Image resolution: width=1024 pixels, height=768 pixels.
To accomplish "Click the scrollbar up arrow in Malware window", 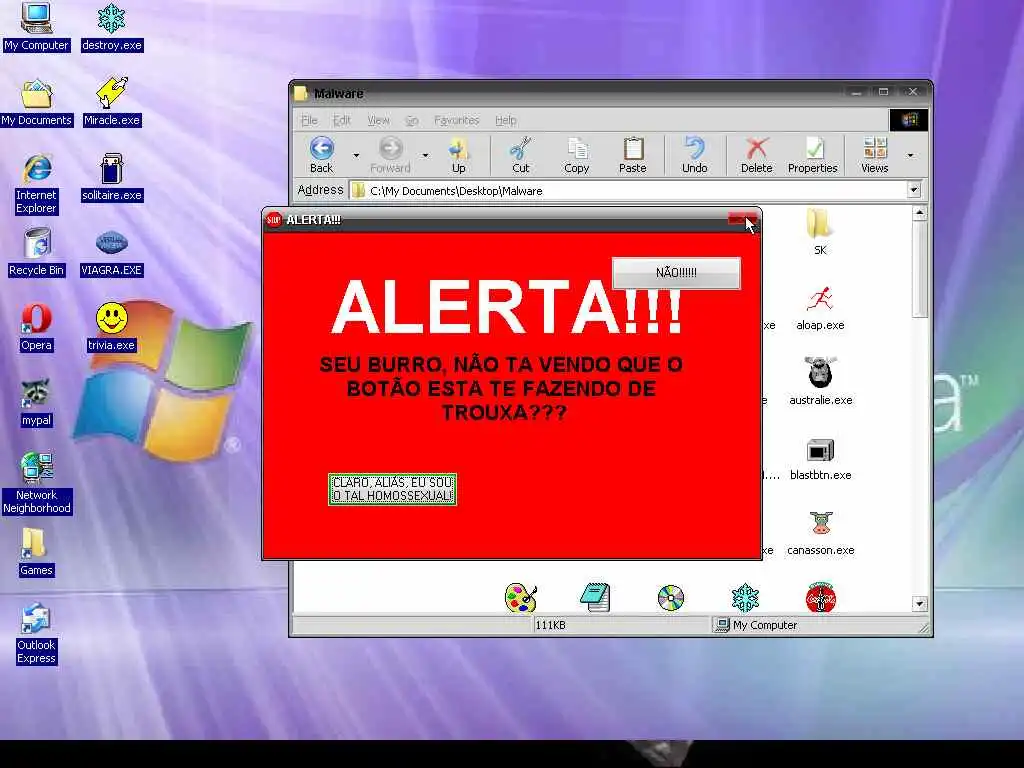I will click(x=920, y=213).
